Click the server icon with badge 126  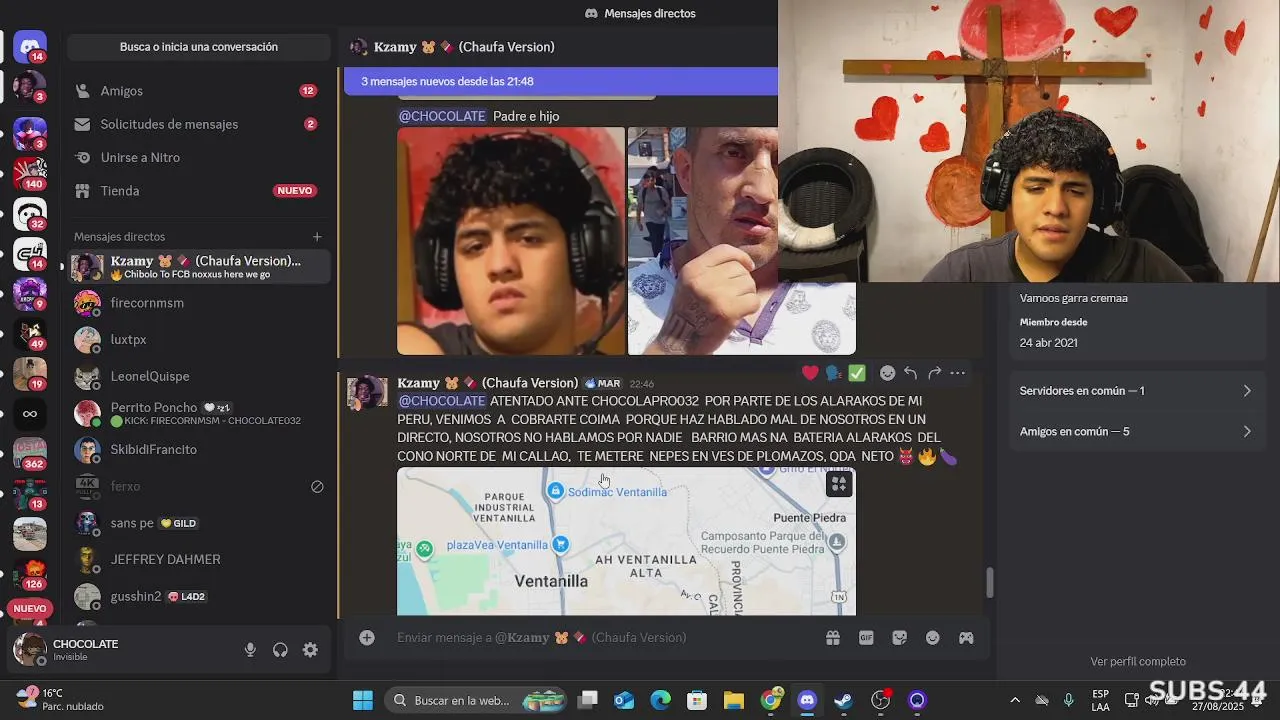pos(30,572)
